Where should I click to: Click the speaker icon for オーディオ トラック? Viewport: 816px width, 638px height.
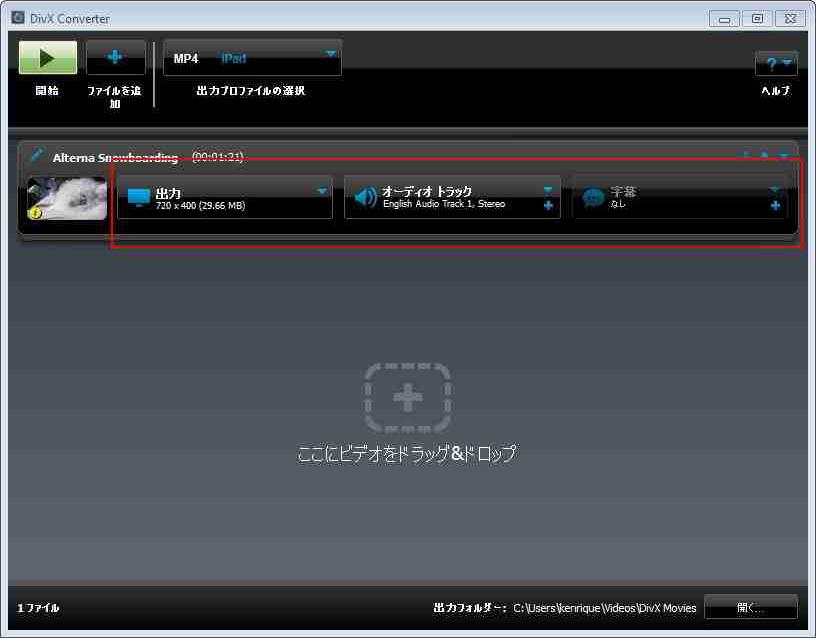coord(365,197)
